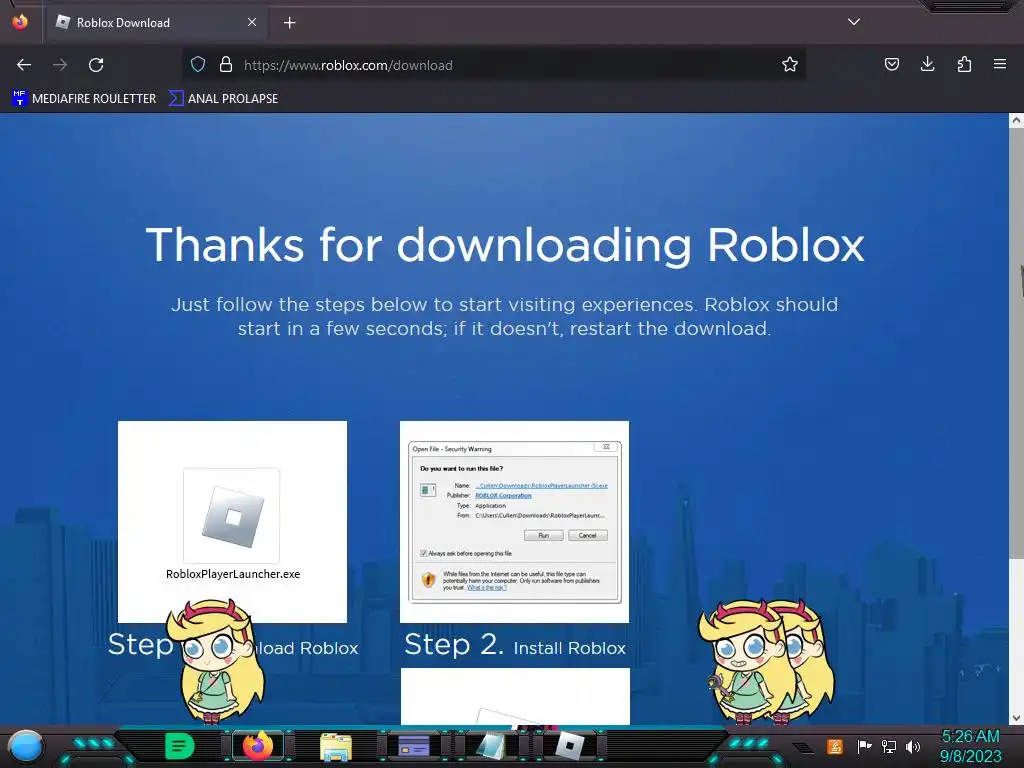Image resolution: width=1024 pixels, height=768 pixels.
Task: Reload the Roblox download page
Action: click(x=96, y=65)
